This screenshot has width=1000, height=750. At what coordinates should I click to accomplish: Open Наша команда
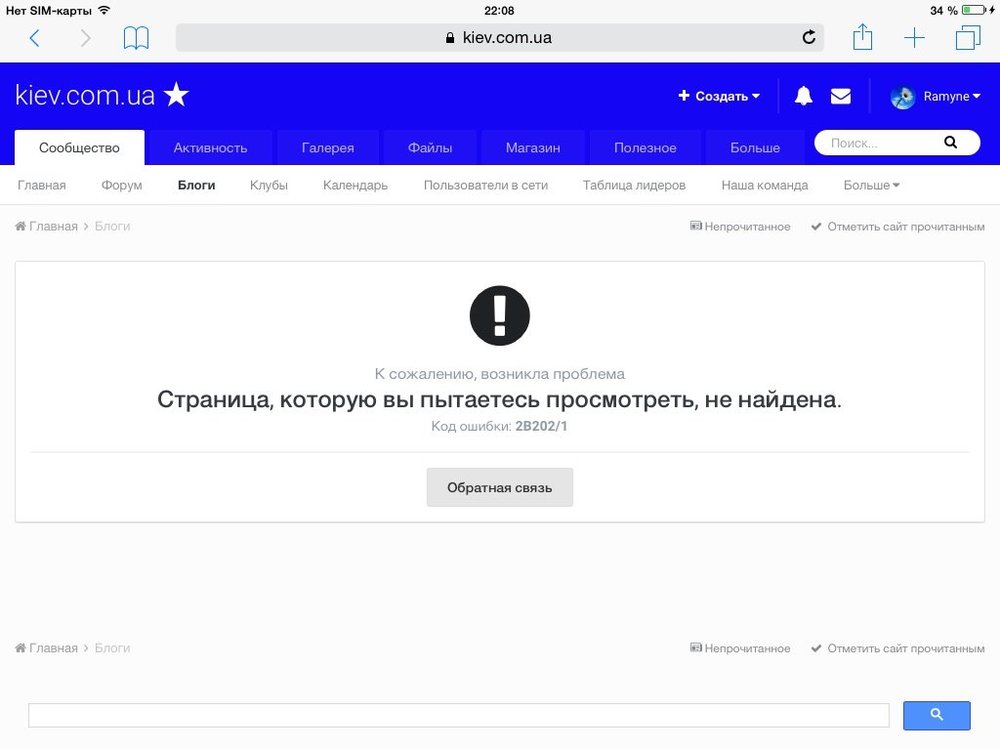point(765,185)
